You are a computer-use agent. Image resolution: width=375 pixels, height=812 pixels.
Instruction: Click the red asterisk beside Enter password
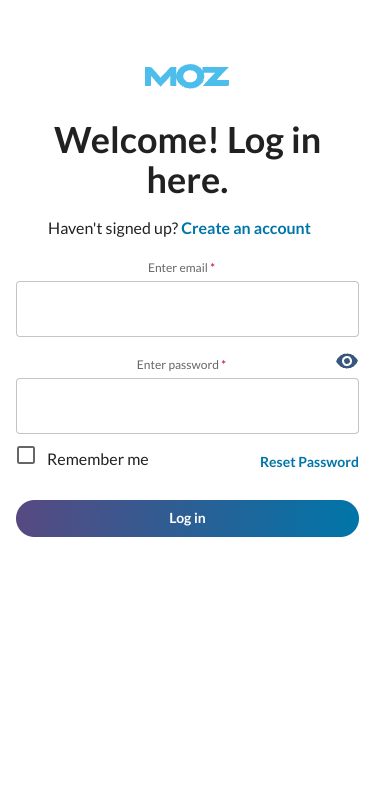click(x=224, y=362)
